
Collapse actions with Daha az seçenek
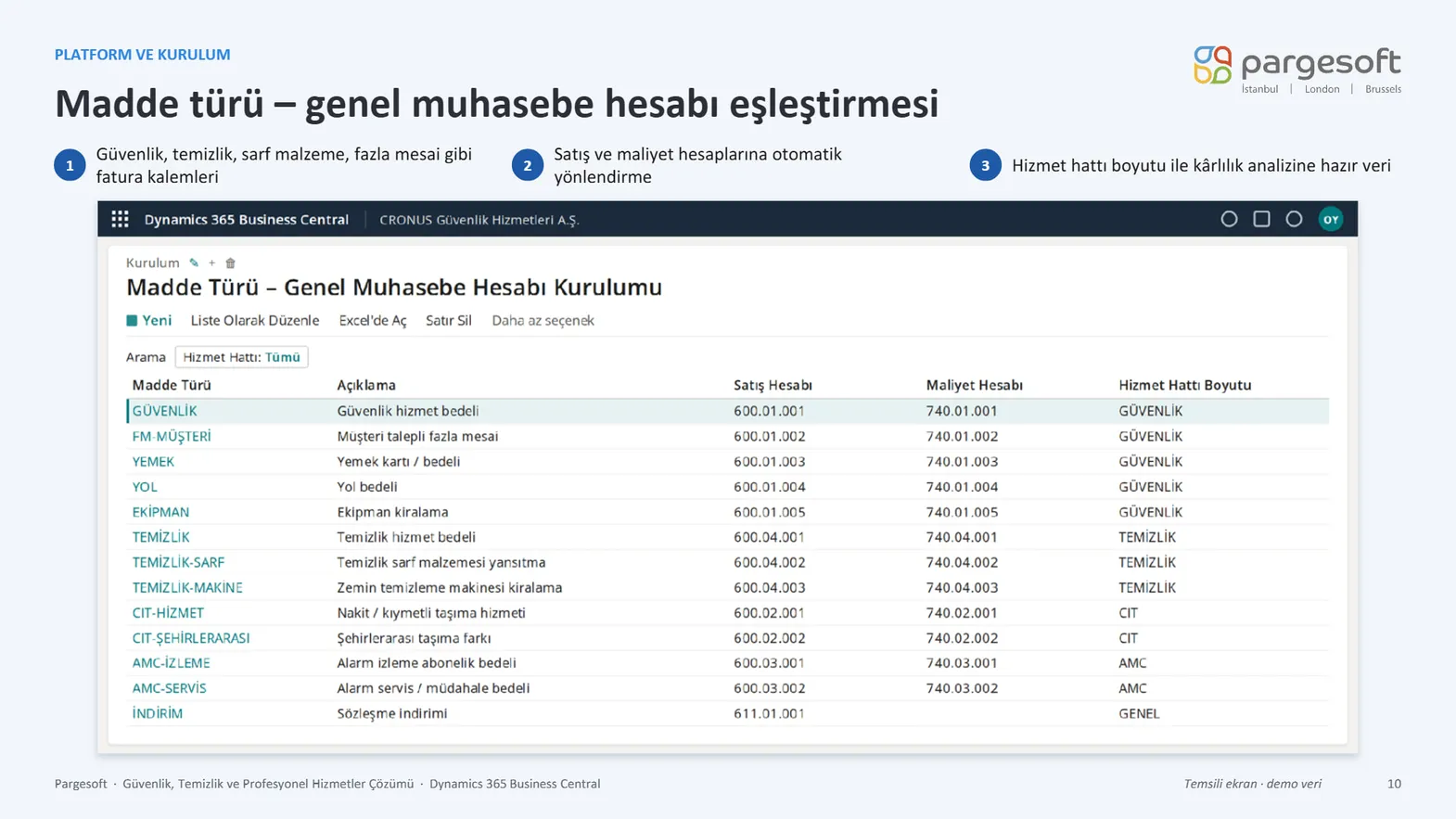pos(543,321)
